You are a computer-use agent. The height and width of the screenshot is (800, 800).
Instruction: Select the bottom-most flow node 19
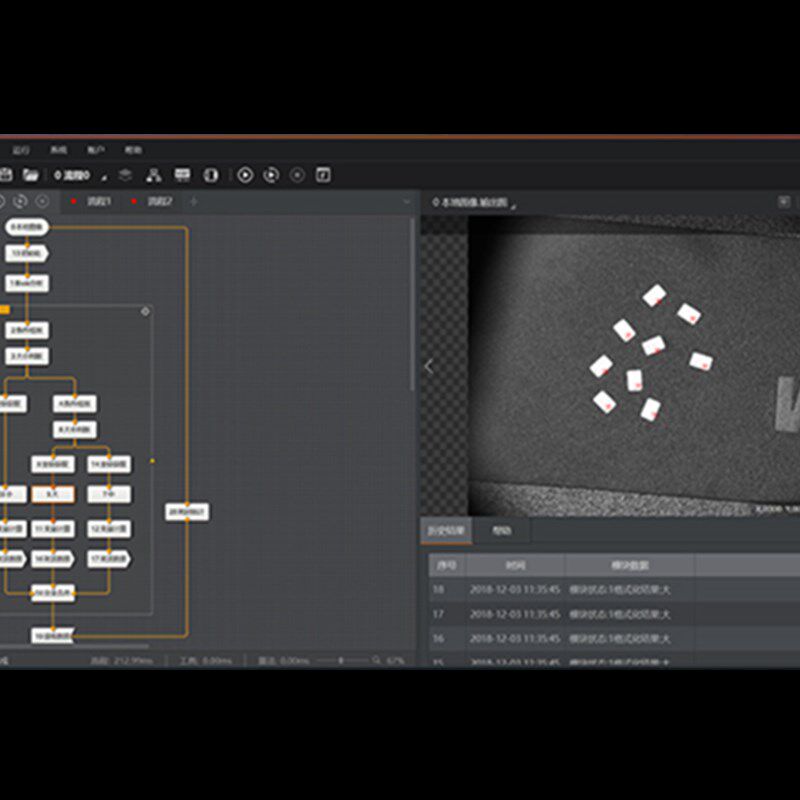[53, 636]
